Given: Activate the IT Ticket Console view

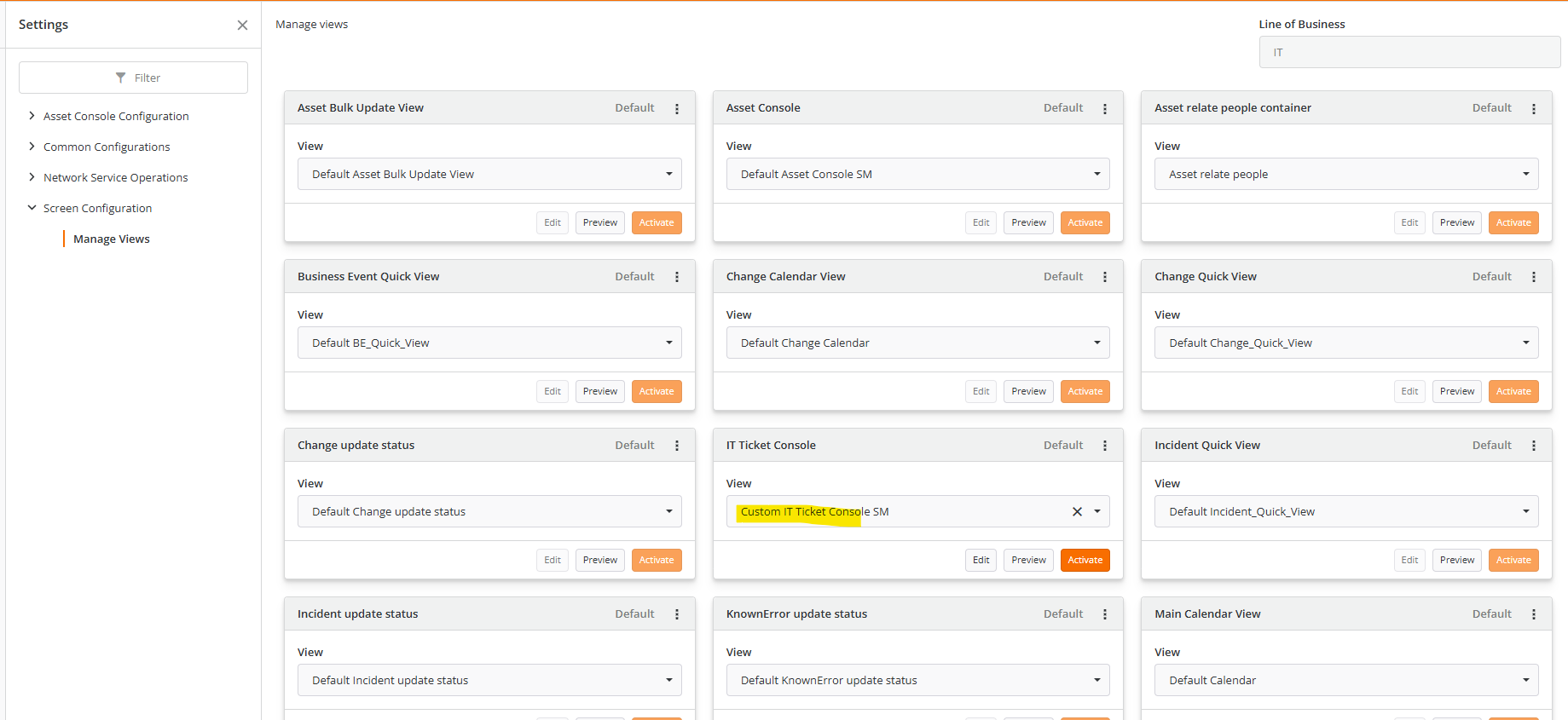Looking at the screenshot, I should click(x=1085, y=560).
